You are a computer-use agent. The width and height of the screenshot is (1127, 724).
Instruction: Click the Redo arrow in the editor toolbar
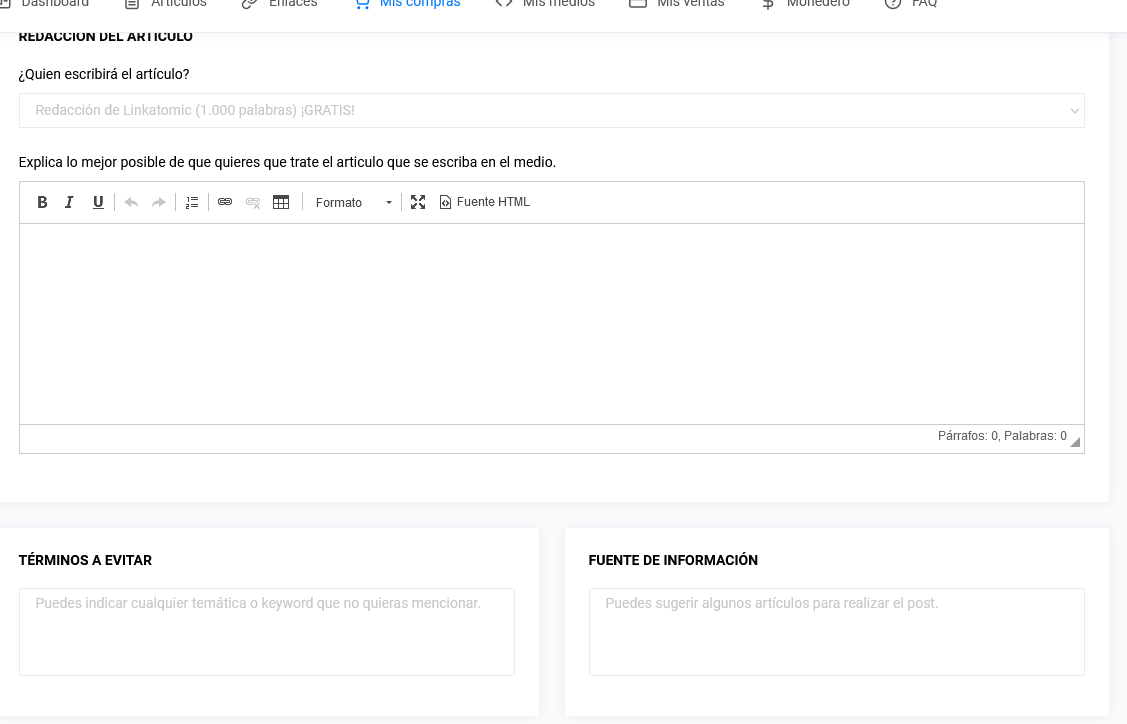point(158,202)
